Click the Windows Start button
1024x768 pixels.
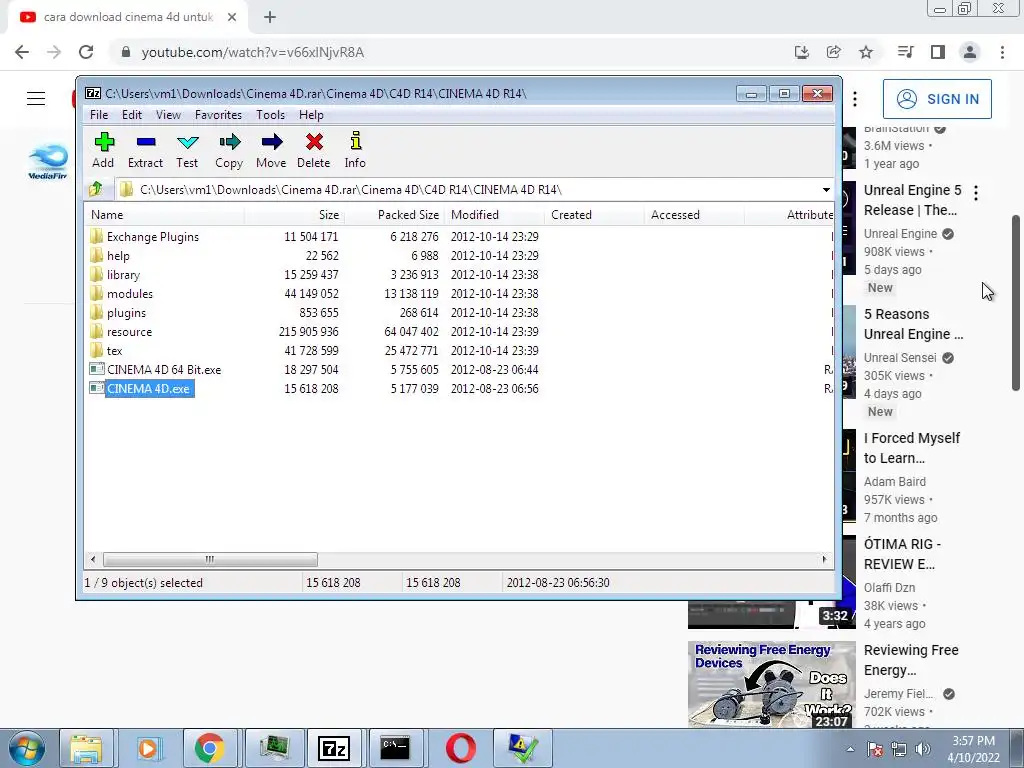click(x=26, y=748)
